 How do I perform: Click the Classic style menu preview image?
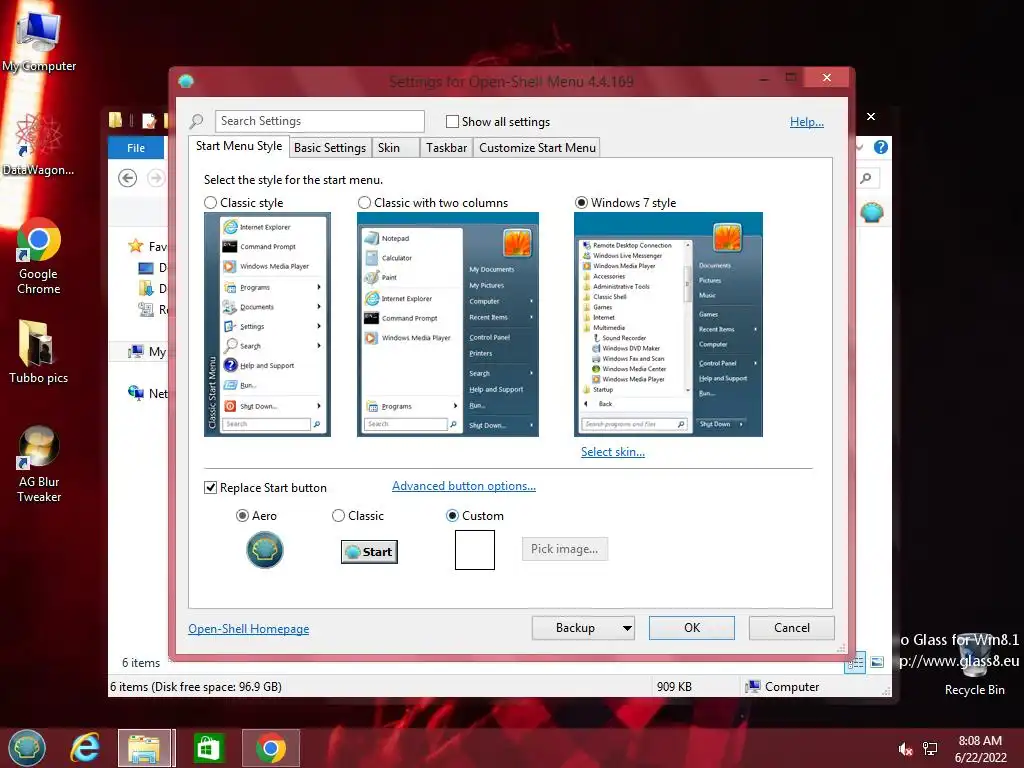coord(267,325)
